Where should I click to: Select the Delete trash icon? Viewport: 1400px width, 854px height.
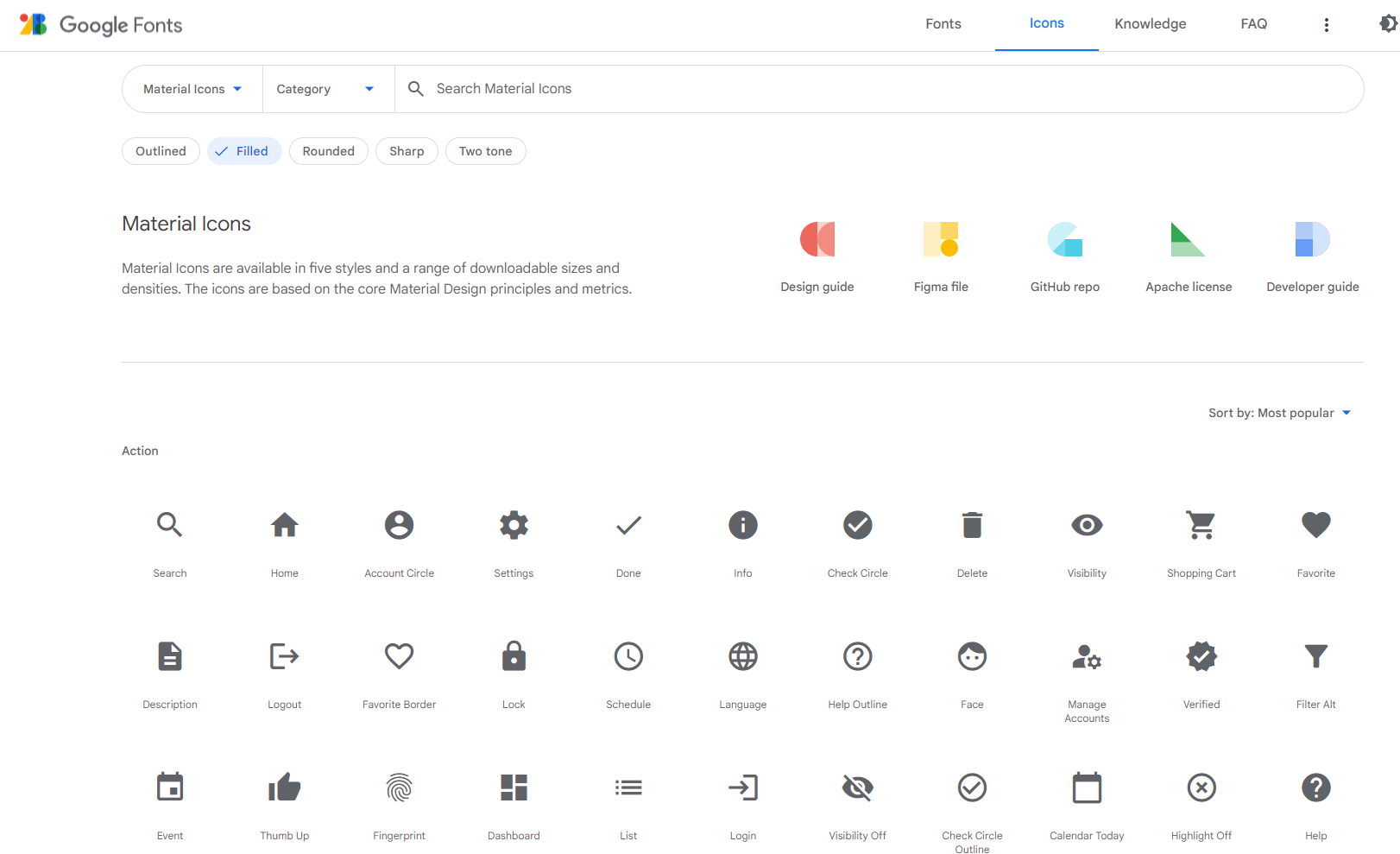[x=973, y=525]
